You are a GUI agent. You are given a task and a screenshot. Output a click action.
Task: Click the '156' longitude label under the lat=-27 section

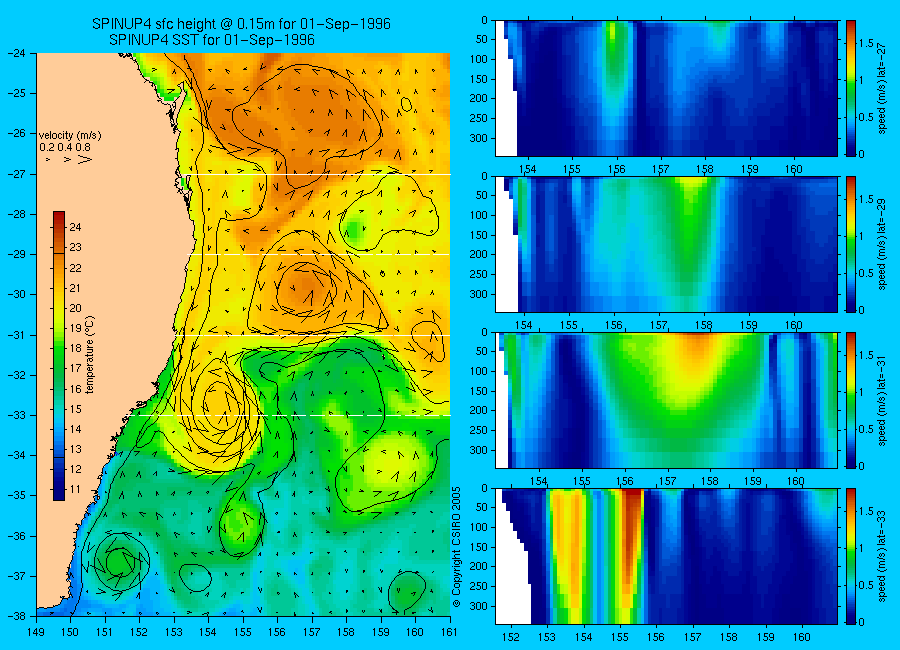pyautogui.click(x=616, y=169)
